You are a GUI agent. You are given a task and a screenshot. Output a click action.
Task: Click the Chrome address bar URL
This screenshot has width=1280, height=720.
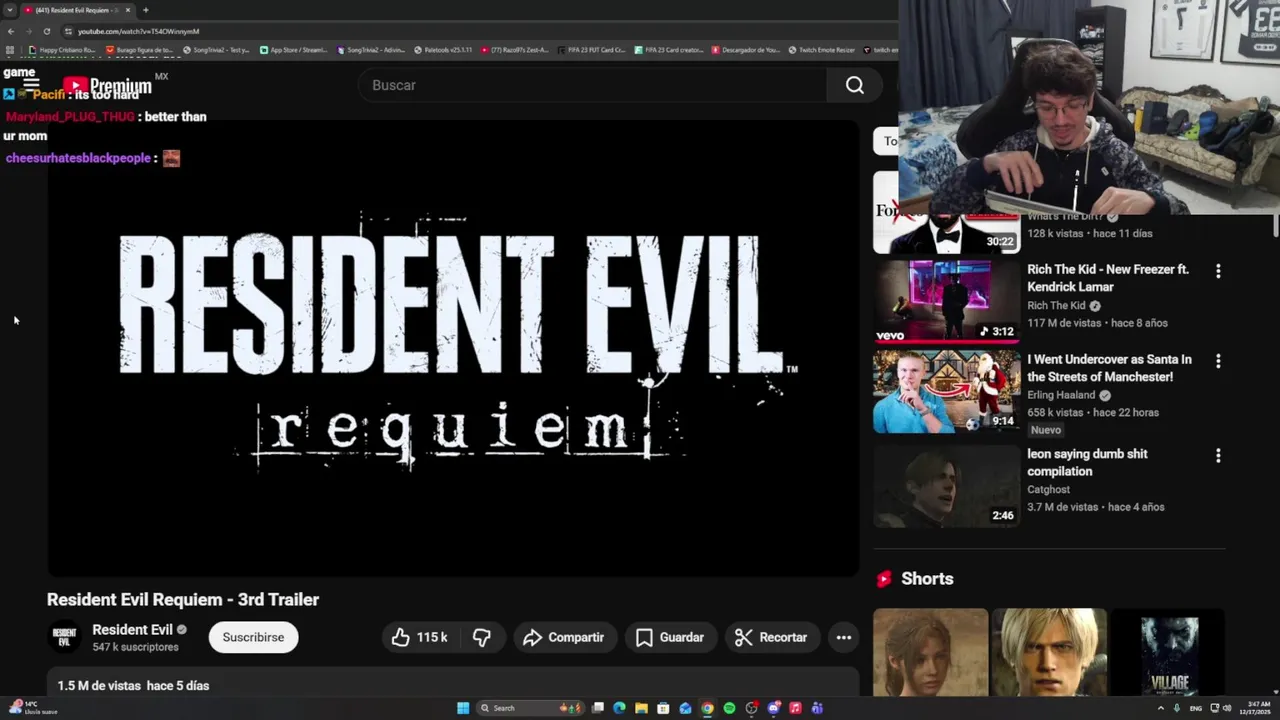pos(138,31)
